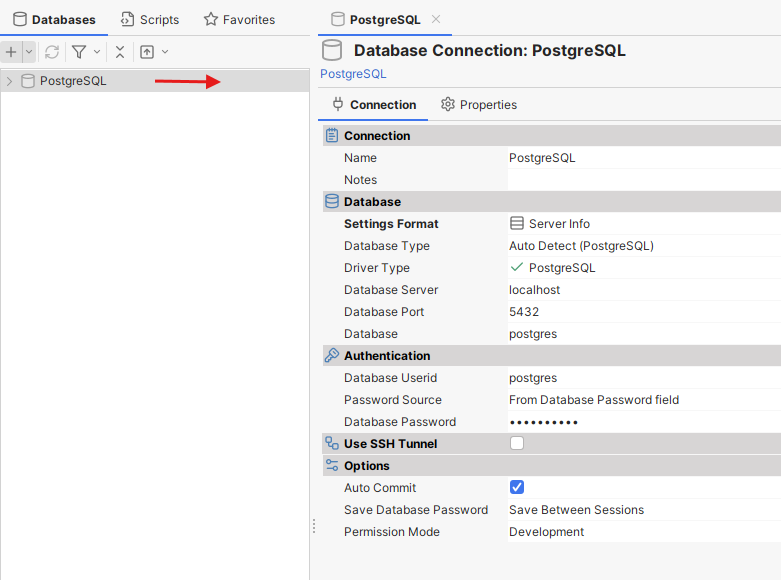Viewport: 781px width, 580px height.
Task: Switch to the Favorites tab
Action: pyautogui.click(x=240, y=19)
